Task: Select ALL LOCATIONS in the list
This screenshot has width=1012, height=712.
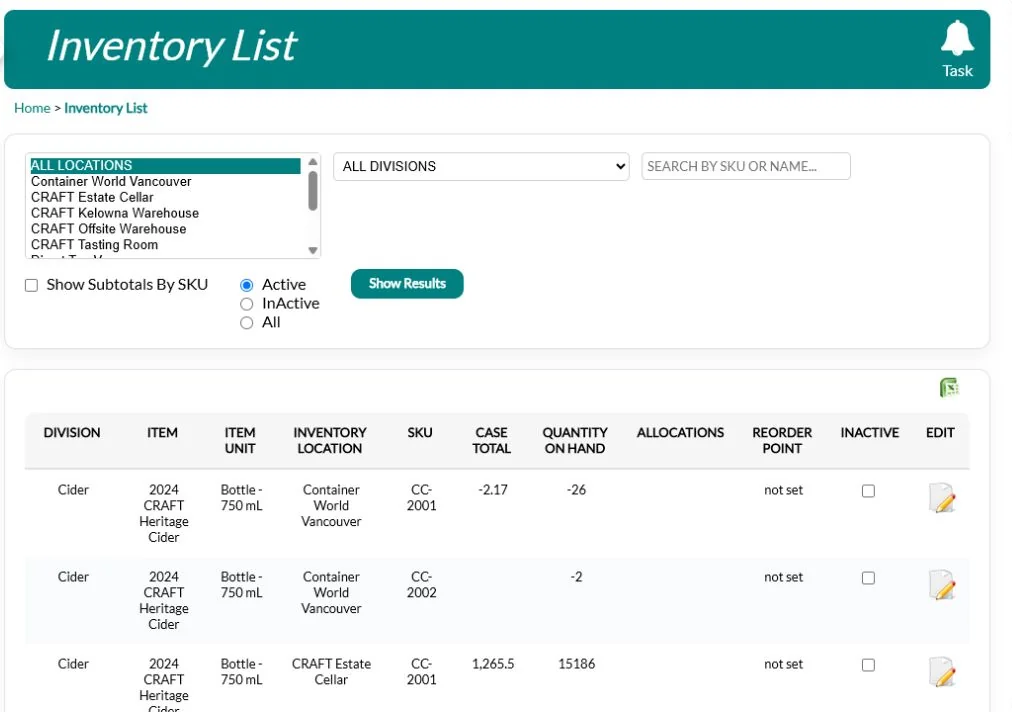Action: [x=165, y=166]
